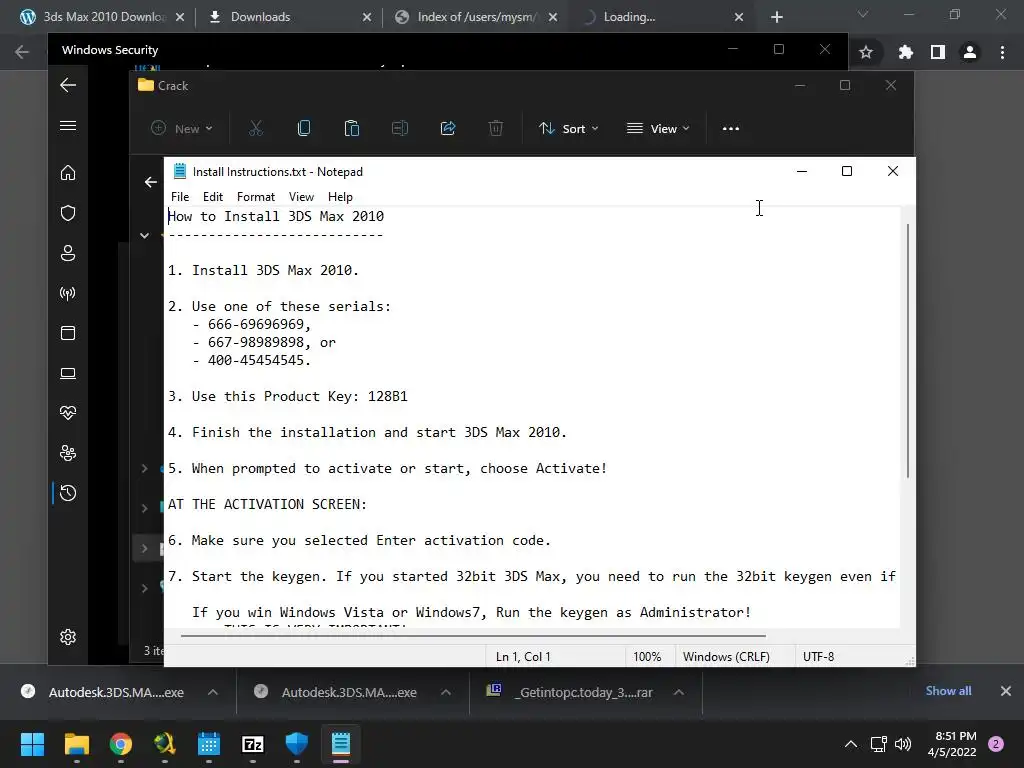Image resolution: width=1024 pixels, height=768 pixels.
Task: Expand options for _Getintopc.today rar download
Action: click(679, 692)
